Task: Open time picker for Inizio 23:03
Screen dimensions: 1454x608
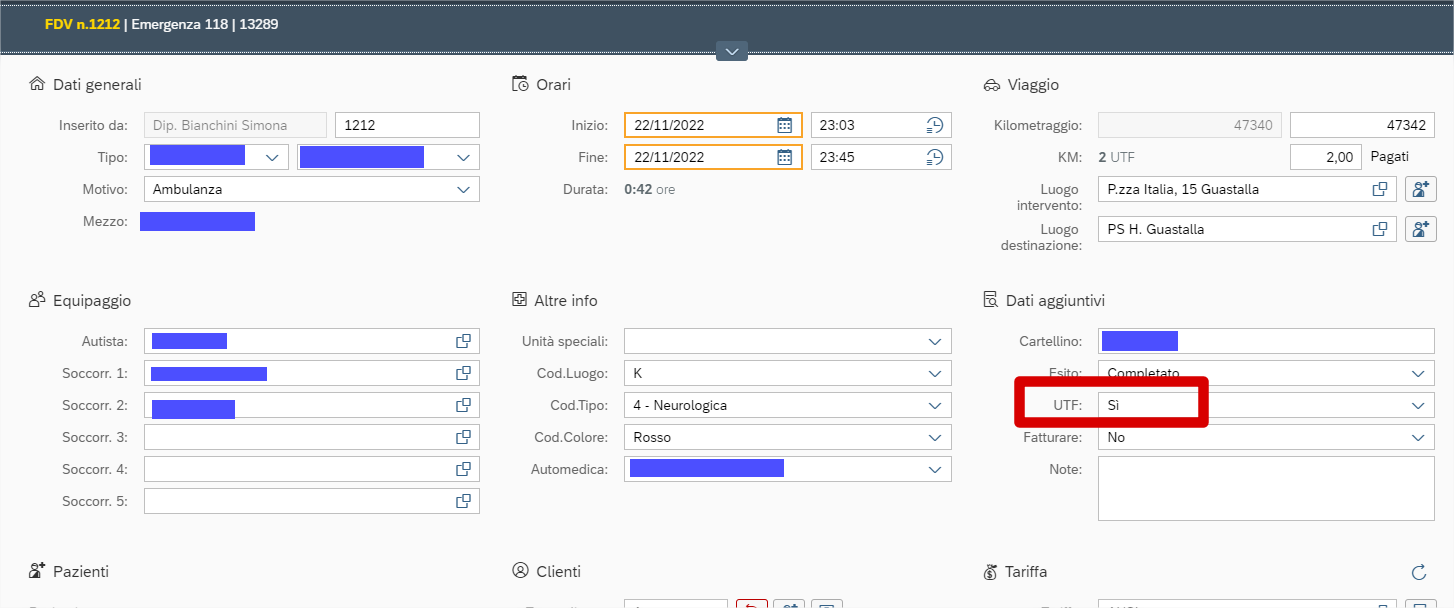Action: [x=934, y=125]
